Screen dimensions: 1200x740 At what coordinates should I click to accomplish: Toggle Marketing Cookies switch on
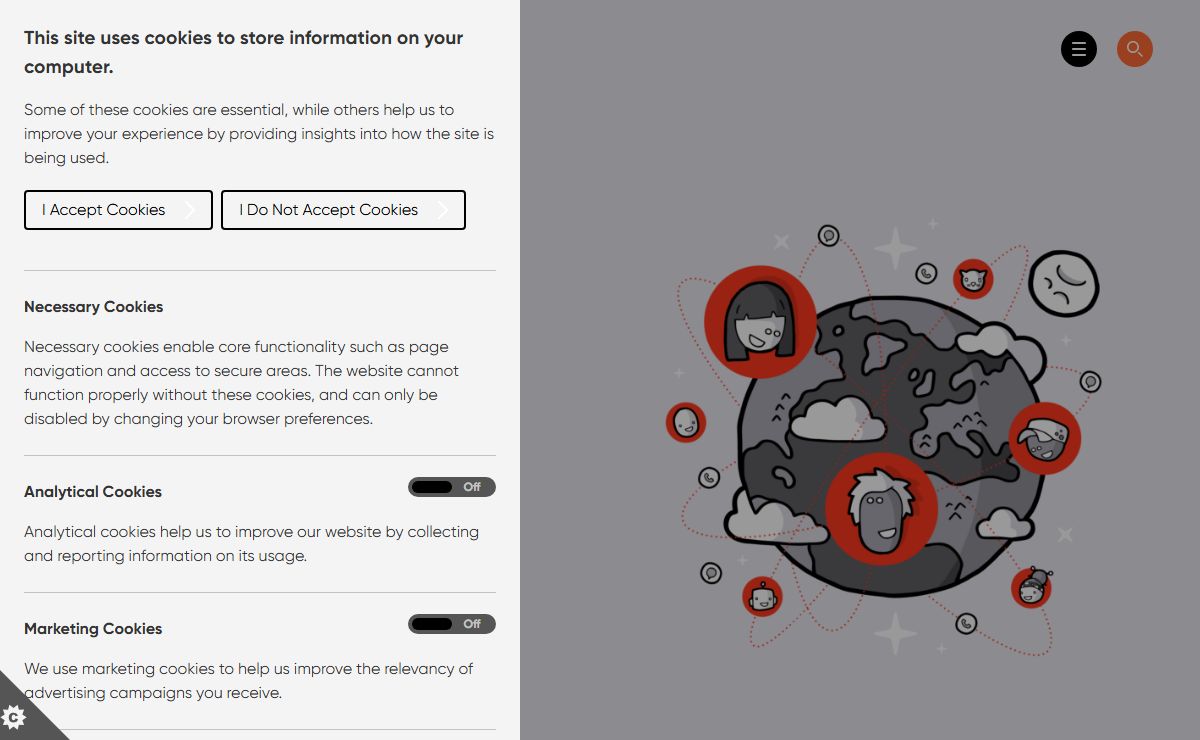(452, 624)
